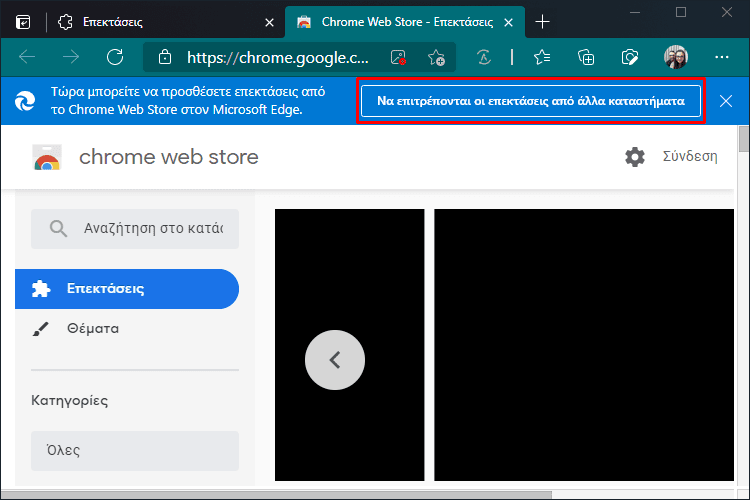Click the Edge logo in banner
750x500 pixels.
click(25, 101)
